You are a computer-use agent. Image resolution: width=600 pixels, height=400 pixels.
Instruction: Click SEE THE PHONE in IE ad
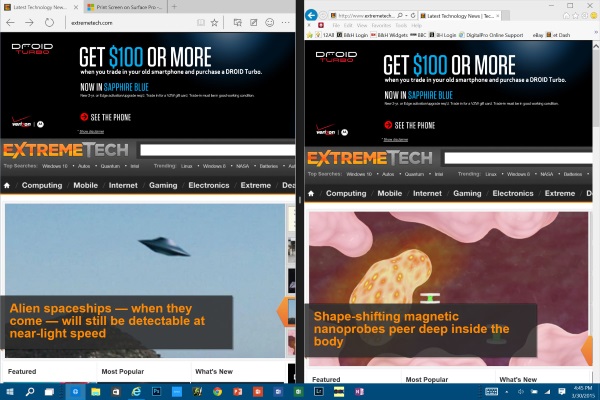click(x=409, y=125)
